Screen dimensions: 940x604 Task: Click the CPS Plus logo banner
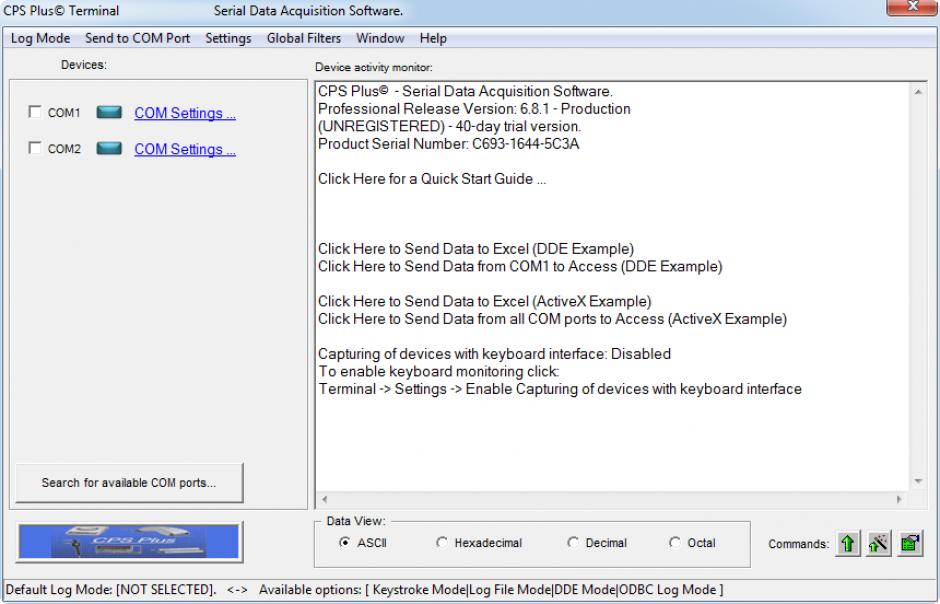coord(129,542)
